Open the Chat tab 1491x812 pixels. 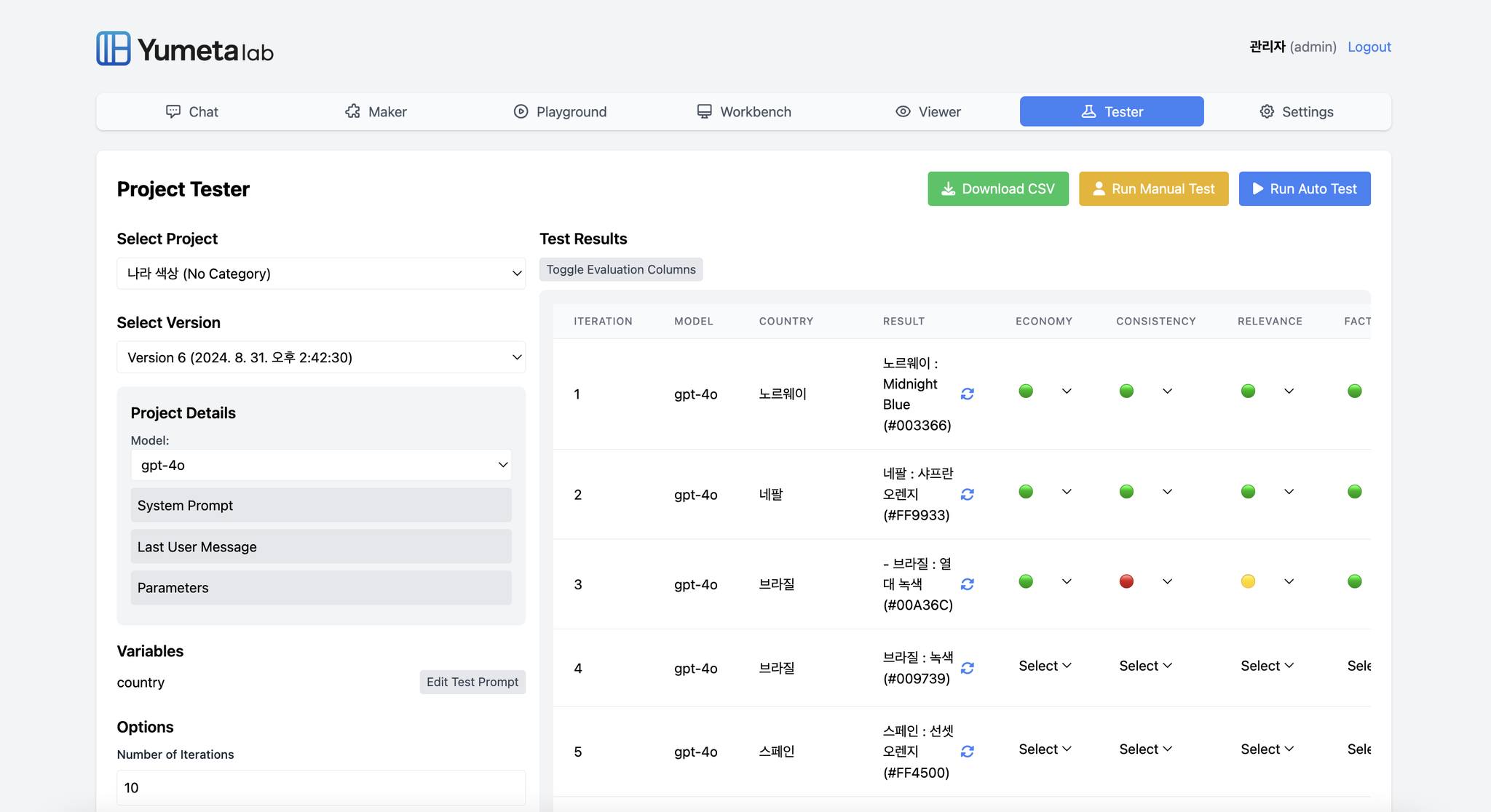[x=192, y=111]
